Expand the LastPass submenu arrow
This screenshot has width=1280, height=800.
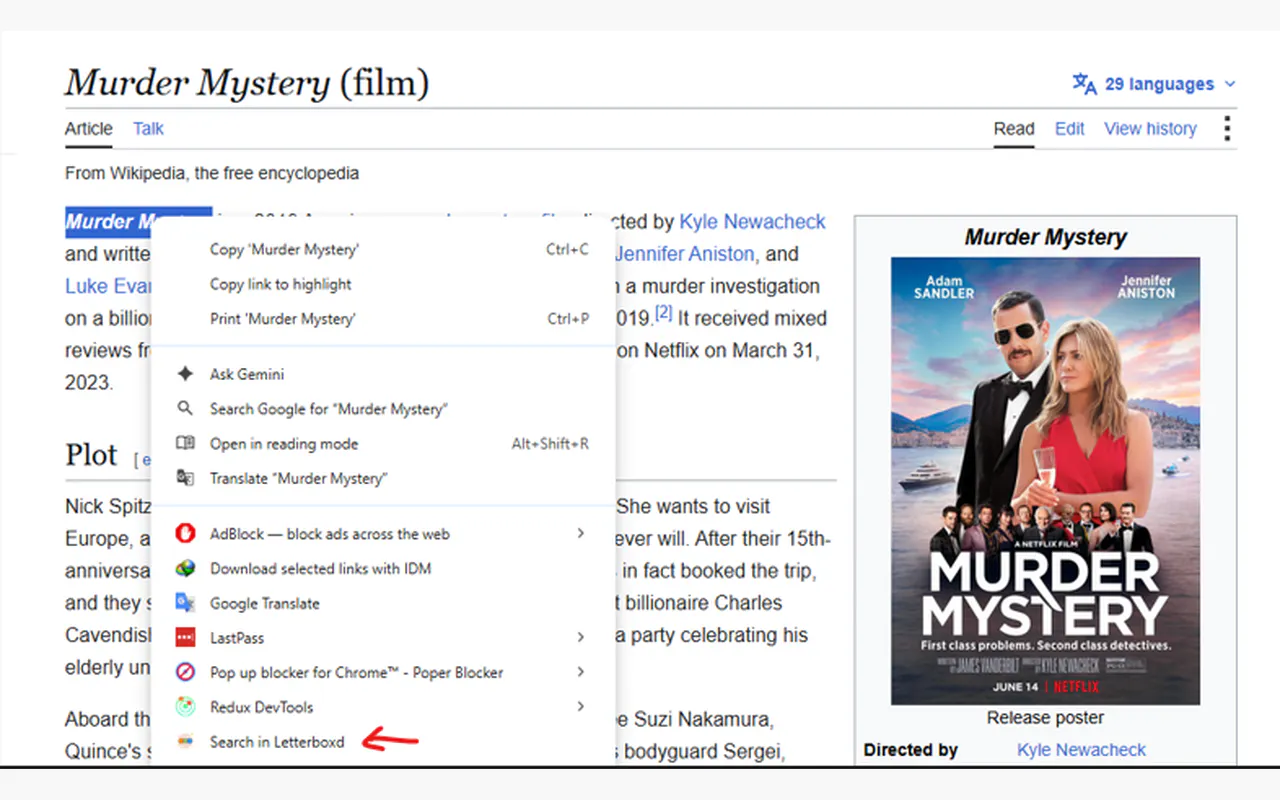pyautogui.click(x=580, y=638)
